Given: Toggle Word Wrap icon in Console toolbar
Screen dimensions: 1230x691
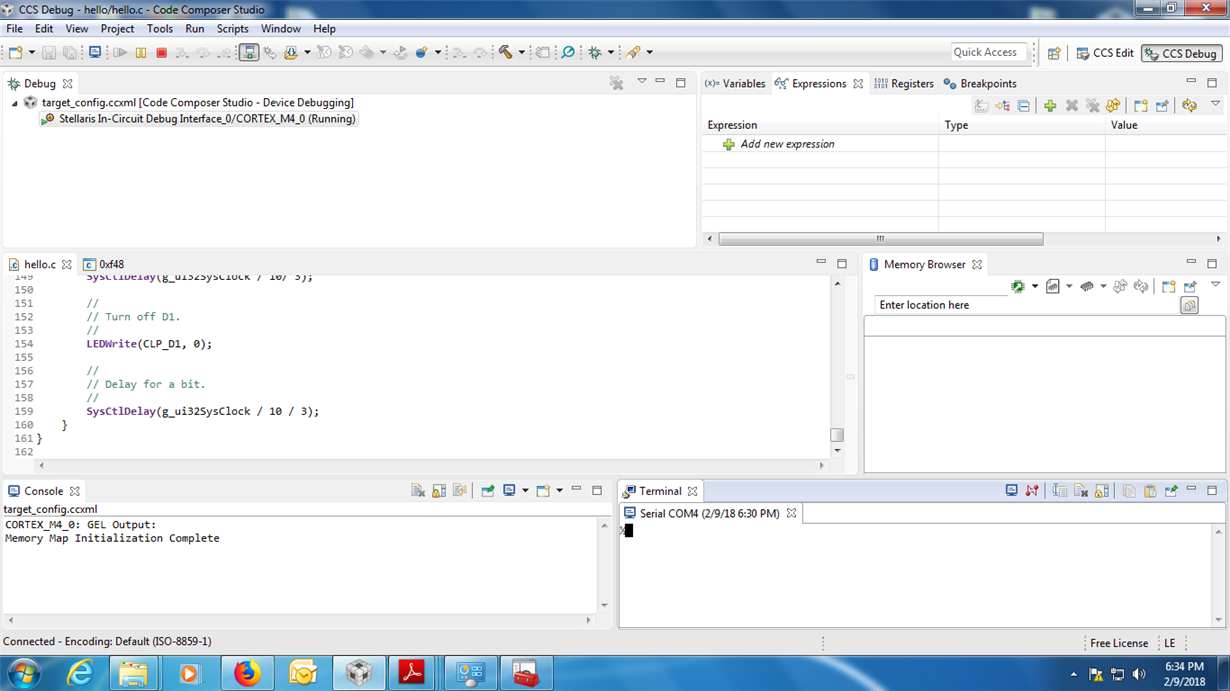Looking at the screenshot, I should 460,491.
